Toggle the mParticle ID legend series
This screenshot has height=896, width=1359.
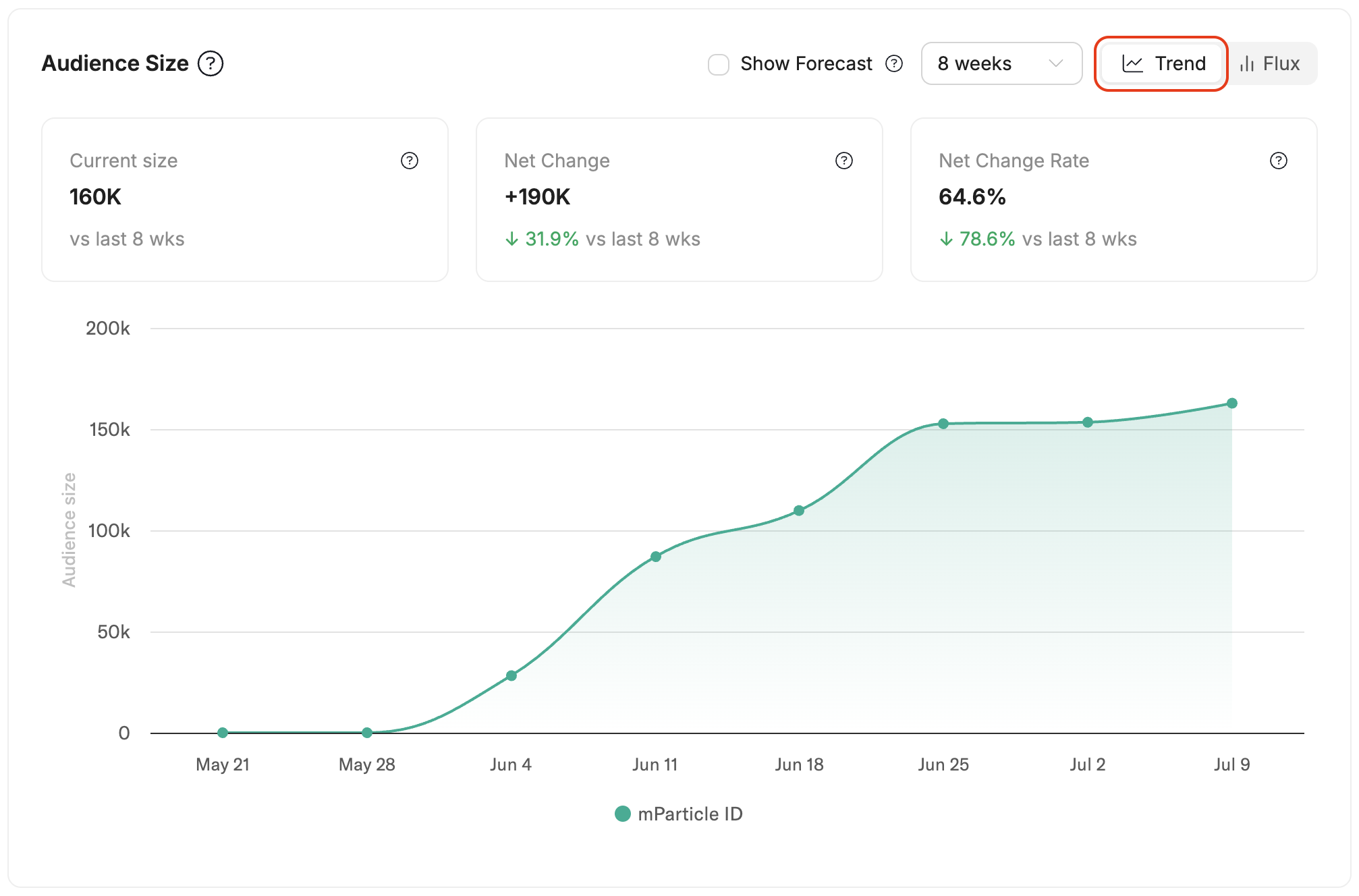[679, 814]
